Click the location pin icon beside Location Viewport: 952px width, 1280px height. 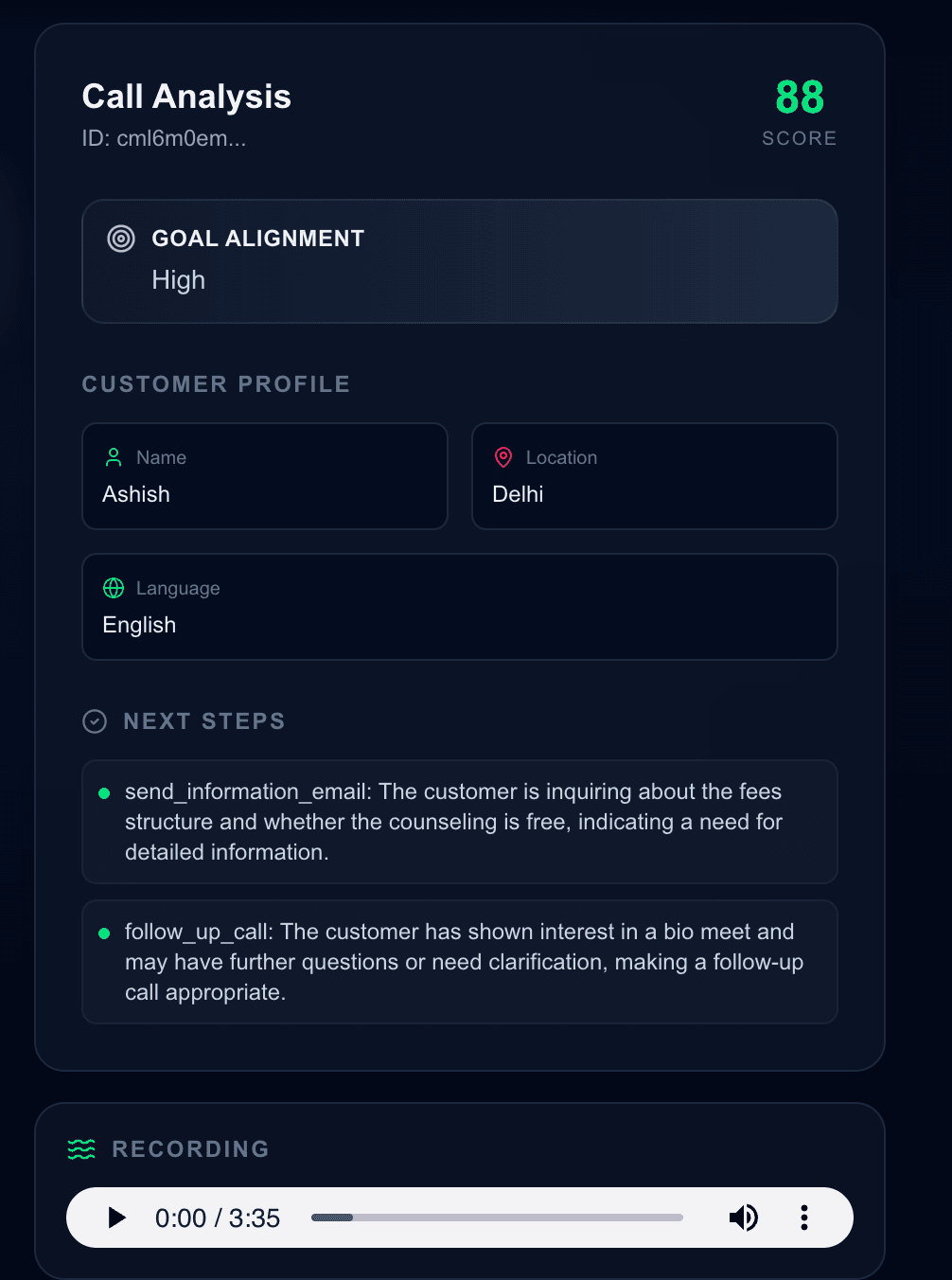[x=502, y=457]
